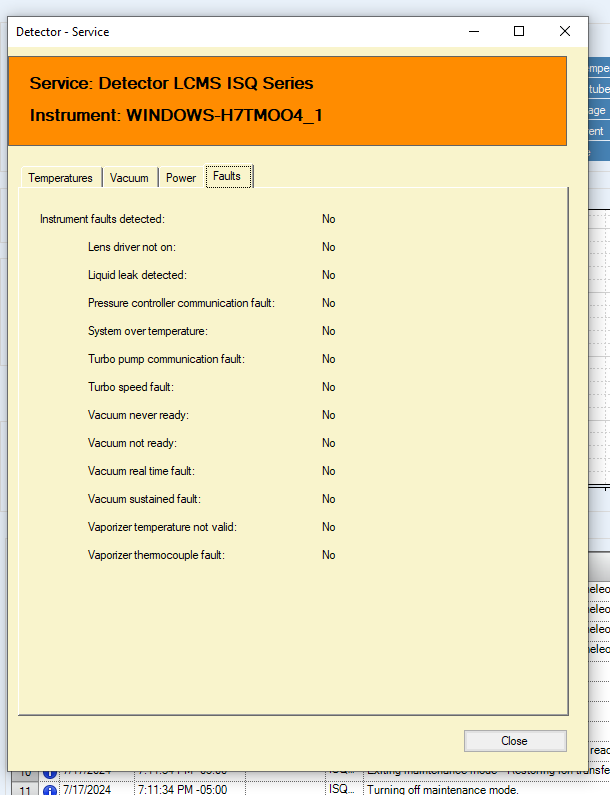610x795 pixels.
Task: Click the Faults tab
Action: point(227,176)
